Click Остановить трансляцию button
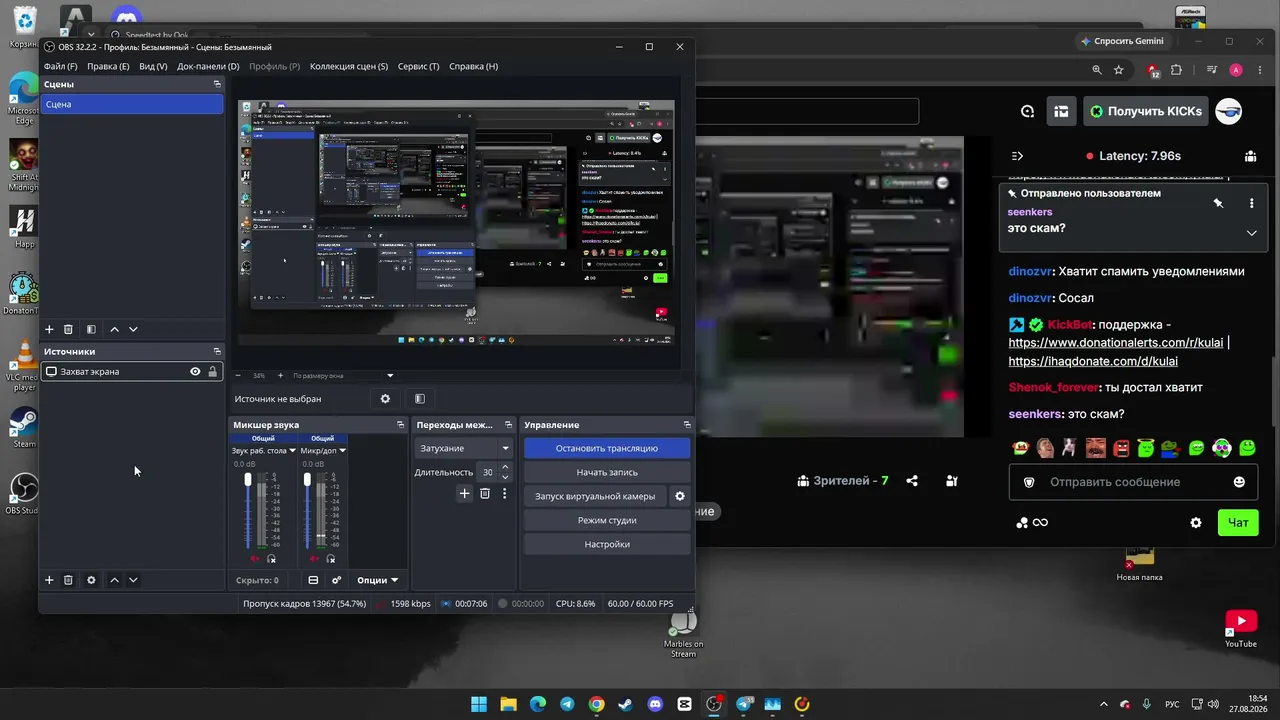The height and width of the screenshot is (720, 1280). [607, 448]
